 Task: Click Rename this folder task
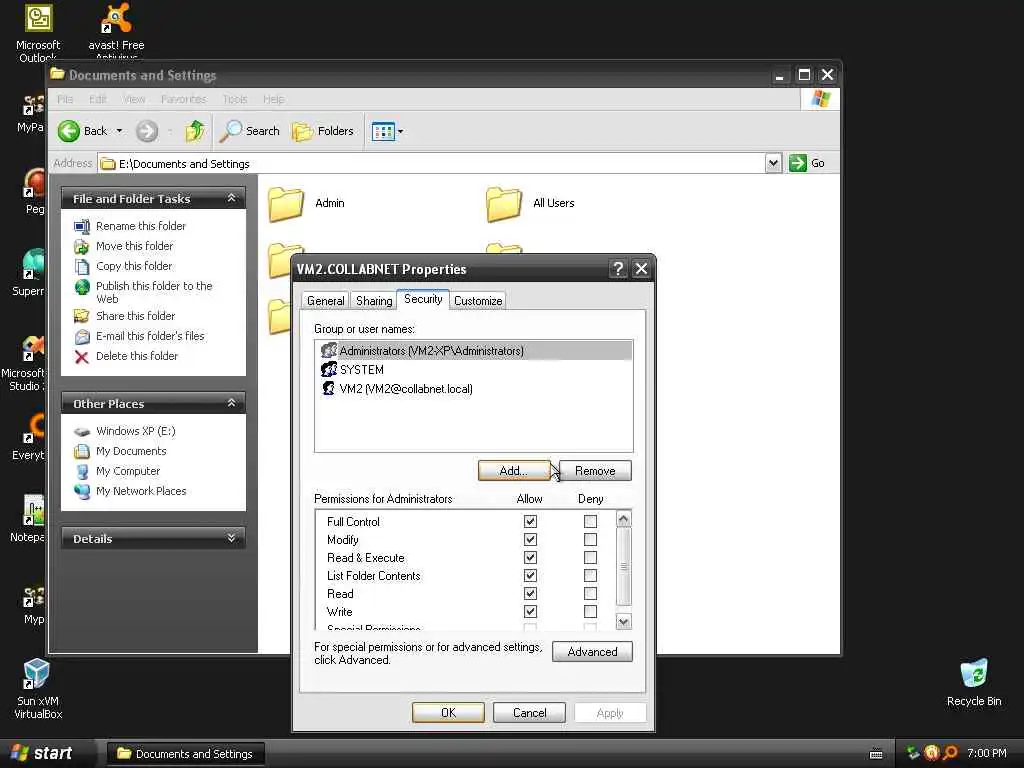(x=140, y=226)
